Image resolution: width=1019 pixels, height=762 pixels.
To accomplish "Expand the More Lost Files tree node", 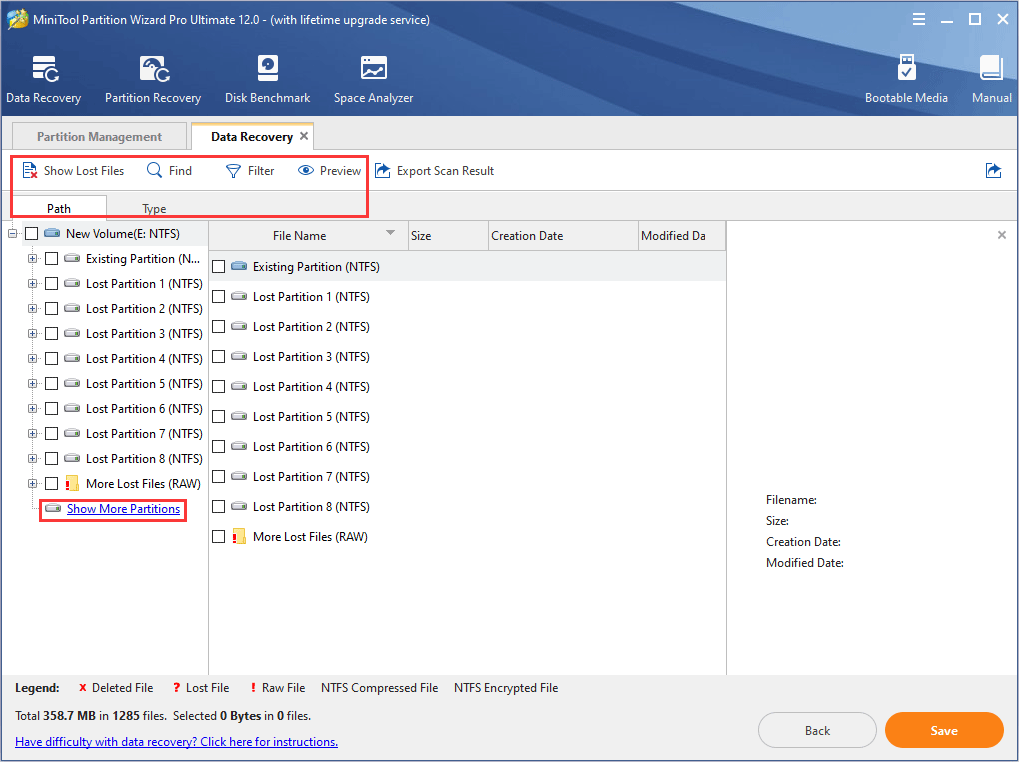I will click(32, 483).
